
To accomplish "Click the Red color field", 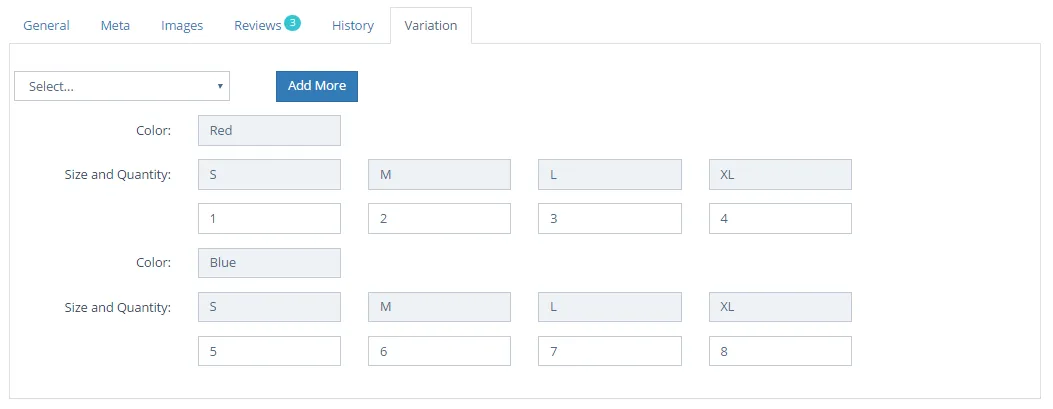I will coord(269,130).
